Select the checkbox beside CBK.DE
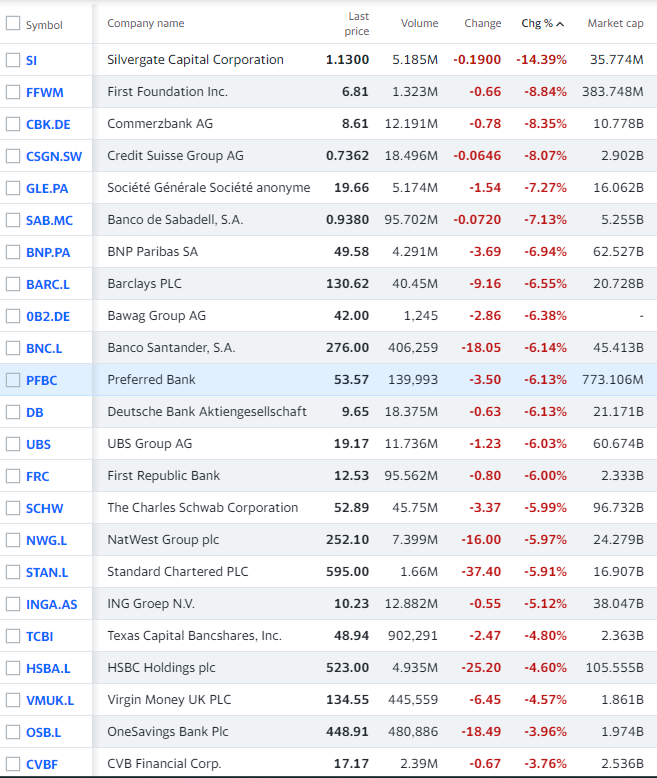 pos(13,124)
